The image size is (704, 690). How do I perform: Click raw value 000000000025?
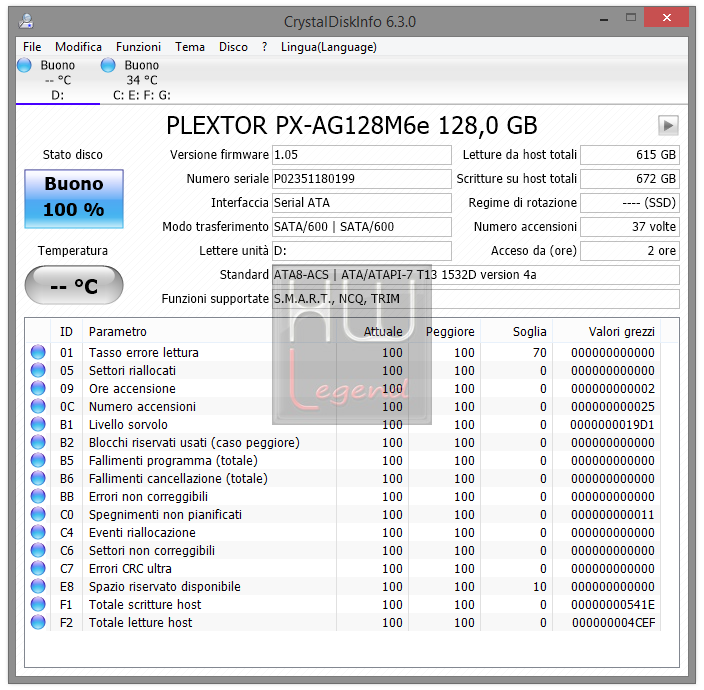[x=613, y=407]
